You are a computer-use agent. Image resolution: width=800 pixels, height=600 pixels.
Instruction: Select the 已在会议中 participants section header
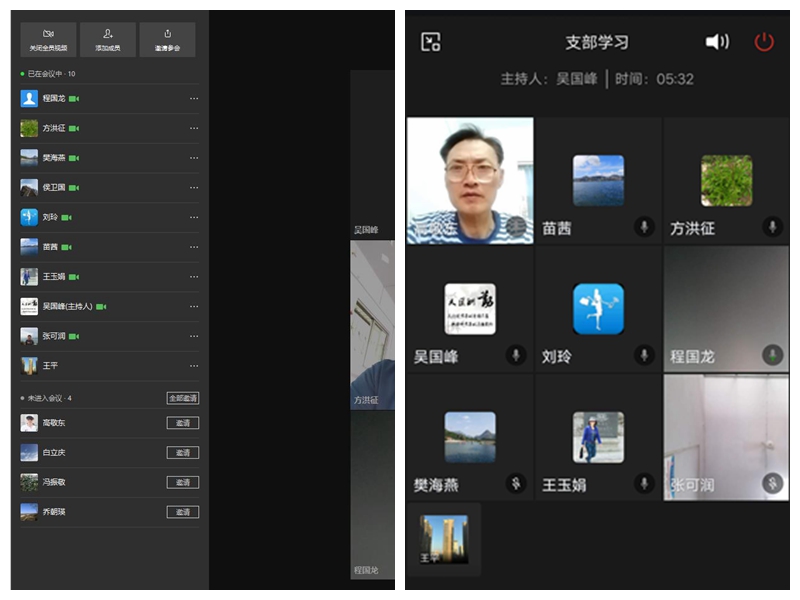coord(45,73)
